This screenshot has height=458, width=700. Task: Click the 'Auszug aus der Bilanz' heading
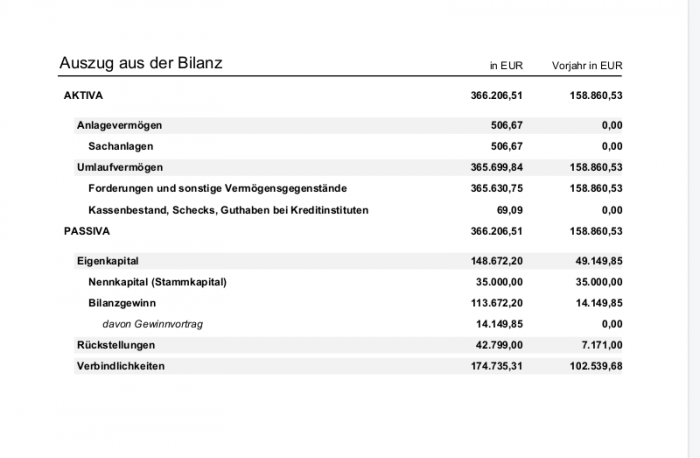[x=141, y=63]
